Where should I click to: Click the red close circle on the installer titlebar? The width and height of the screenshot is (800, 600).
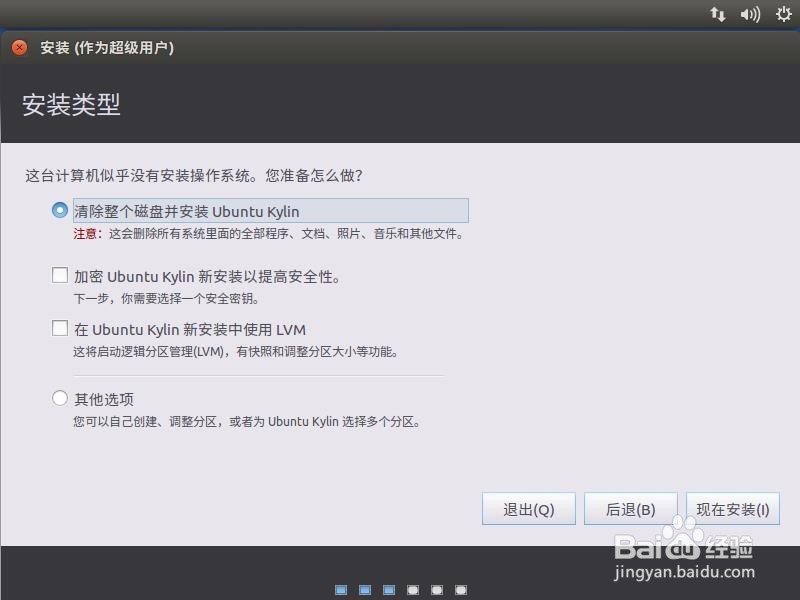[x=18, y=46]
